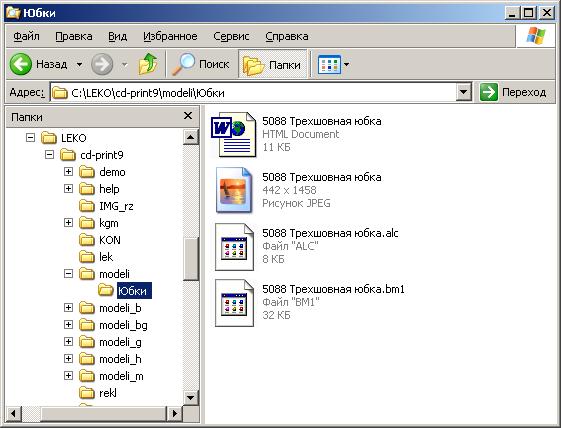
Task: Collapse the modeli folder tree node
Action: coord(68,274)
